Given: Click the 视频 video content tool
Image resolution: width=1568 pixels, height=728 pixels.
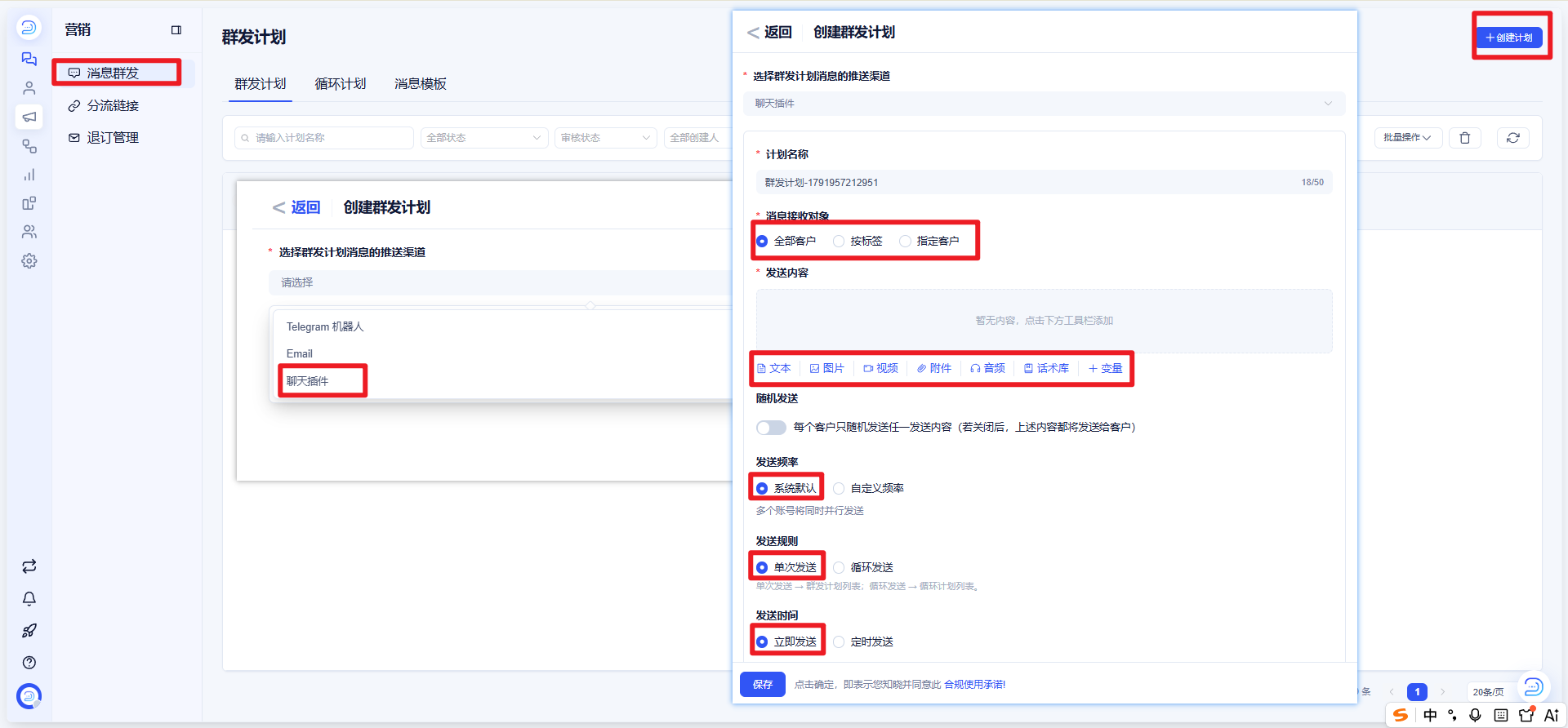Looking at the screenshot, I should tap(880, 369).
